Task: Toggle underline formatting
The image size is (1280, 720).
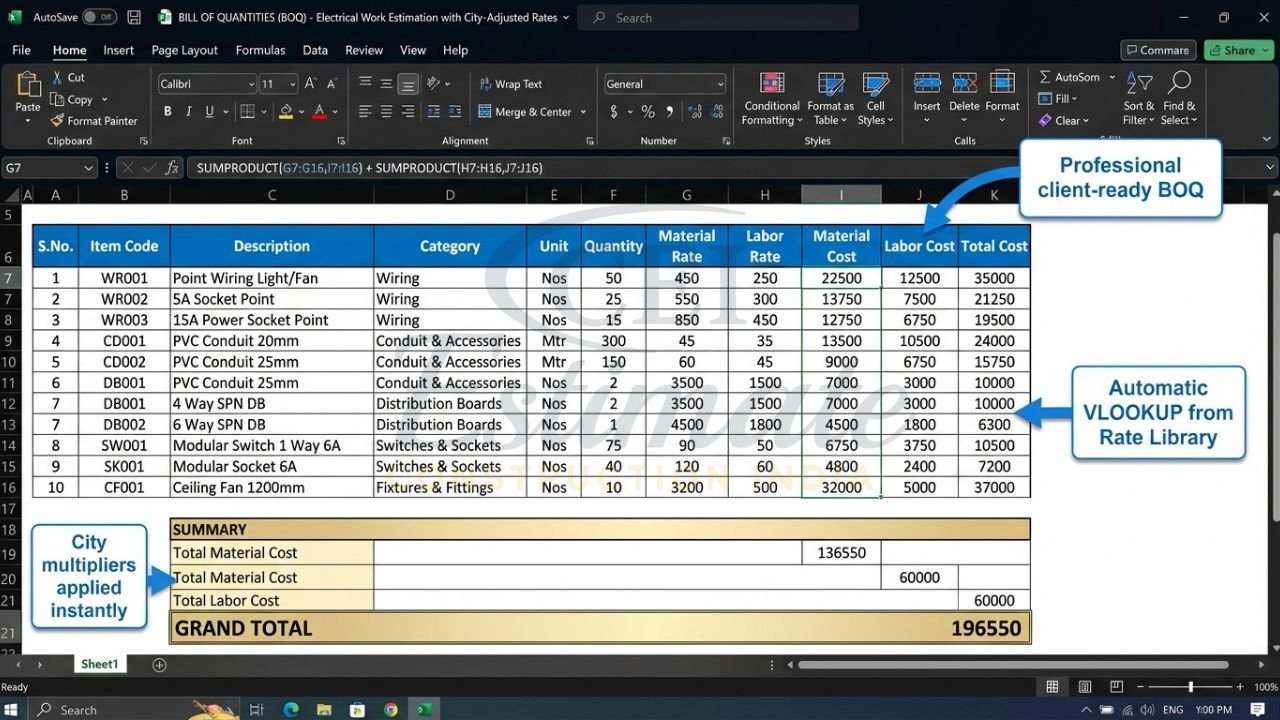Action: click(x=210, y=112)
